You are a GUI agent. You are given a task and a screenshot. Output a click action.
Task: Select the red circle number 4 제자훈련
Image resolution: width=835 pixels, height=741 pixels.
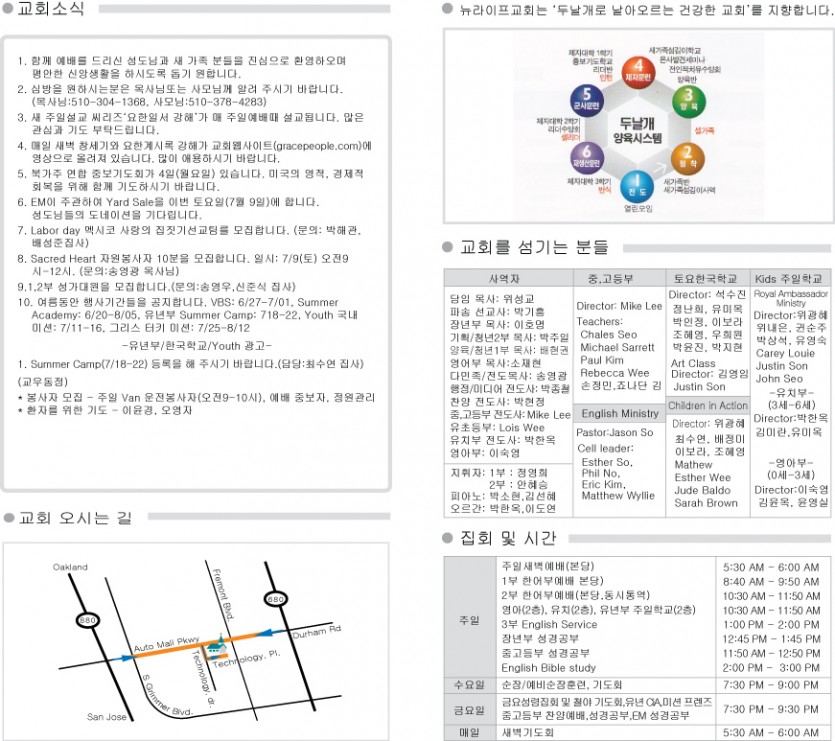point(638,72)
